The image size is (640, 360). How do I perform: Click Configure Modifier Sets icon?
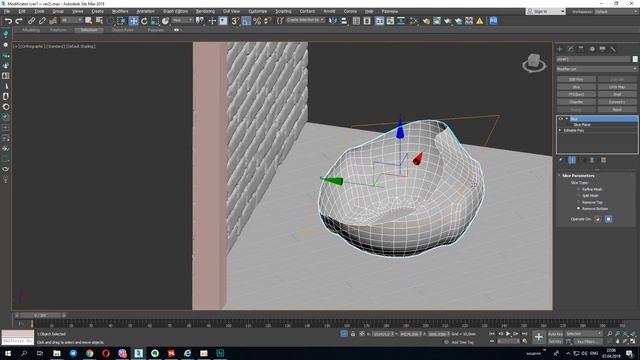point(604,160)
